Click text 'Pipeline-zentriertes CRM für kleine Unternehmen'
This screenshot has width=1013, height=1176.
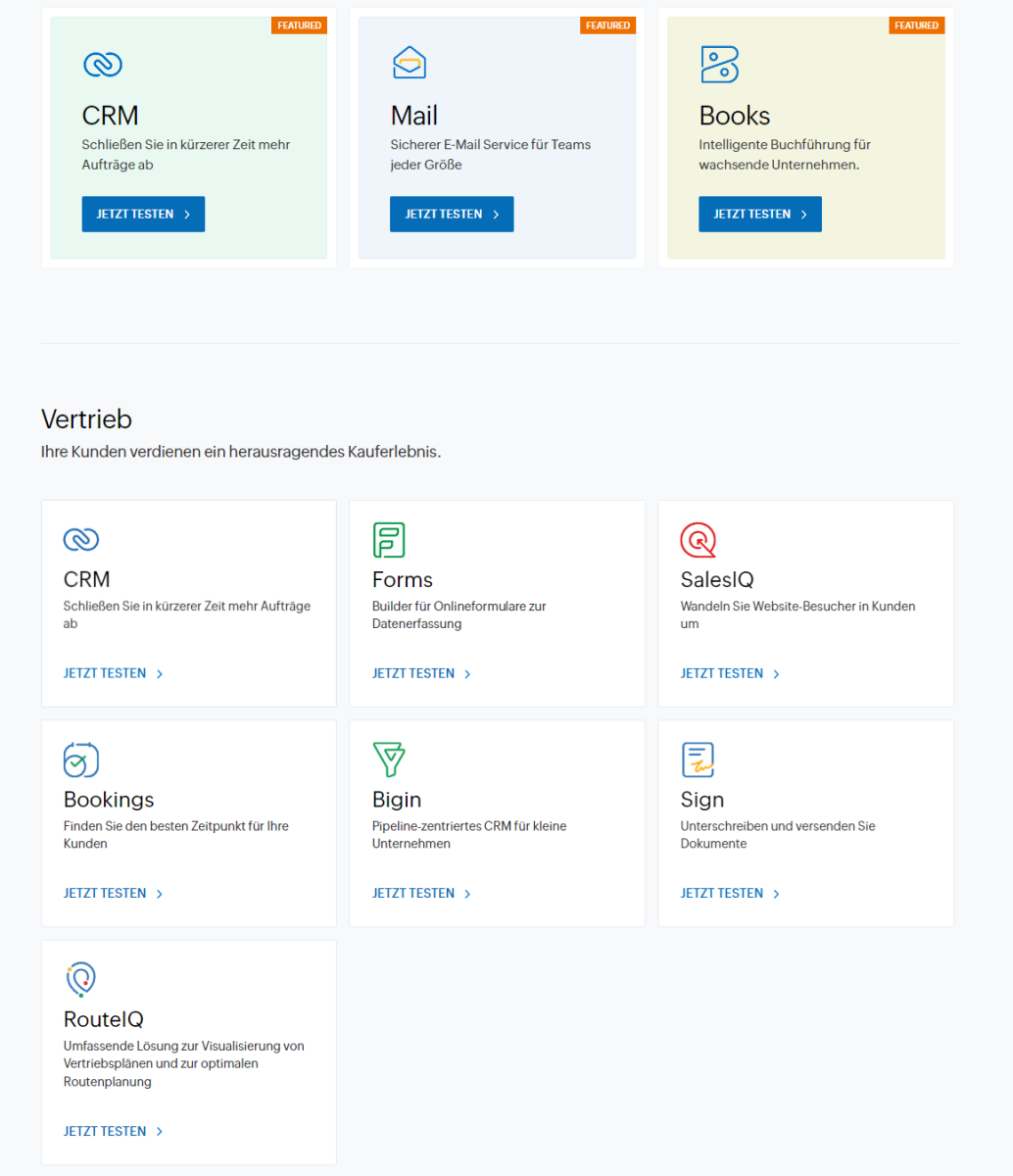point(469,835)
